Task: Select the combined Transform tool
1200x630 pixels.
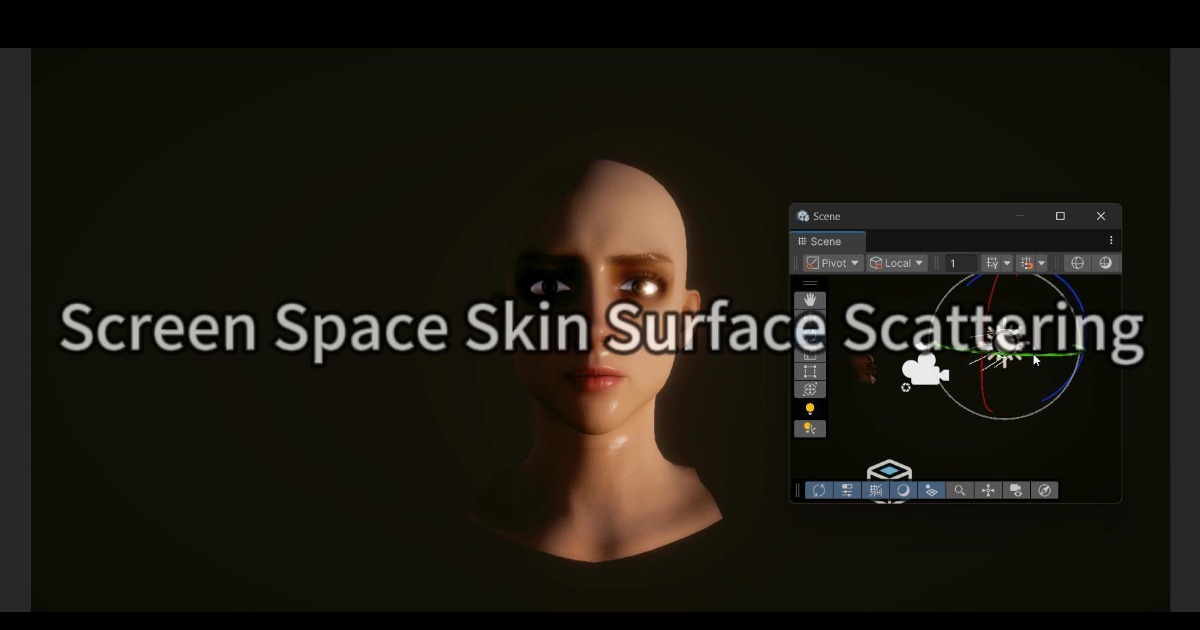Action: (x=809, y=388)
